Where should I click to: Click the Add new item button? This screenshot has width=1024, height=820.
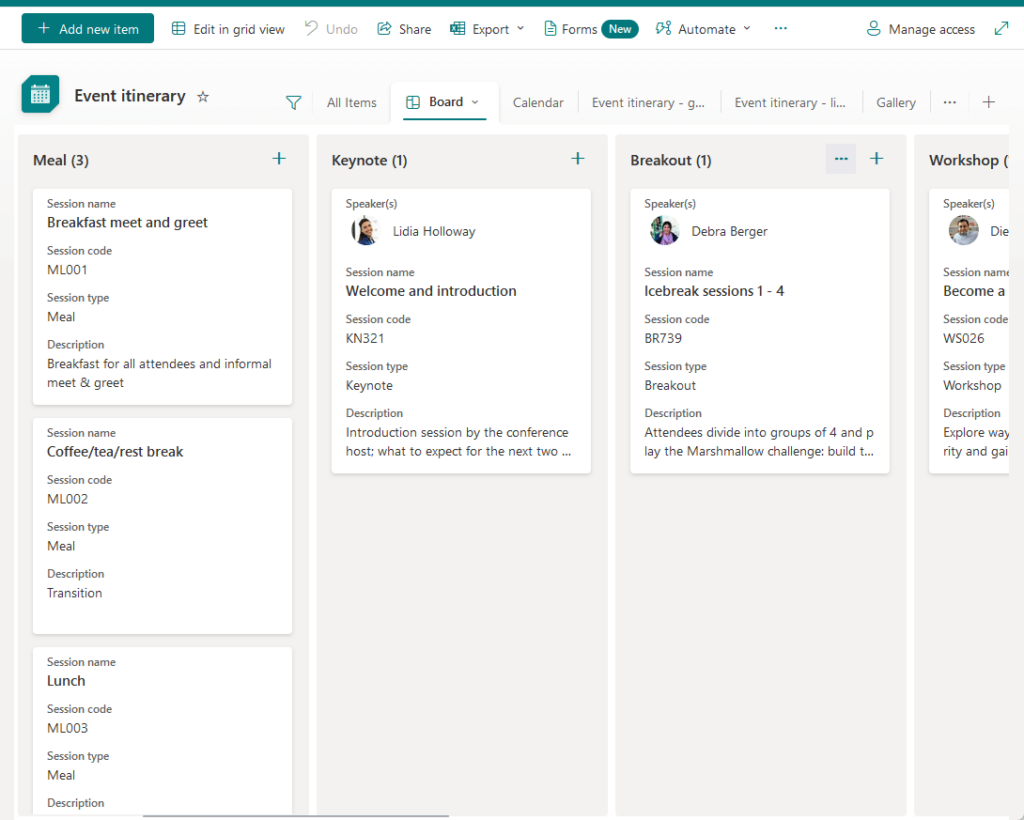88,29
